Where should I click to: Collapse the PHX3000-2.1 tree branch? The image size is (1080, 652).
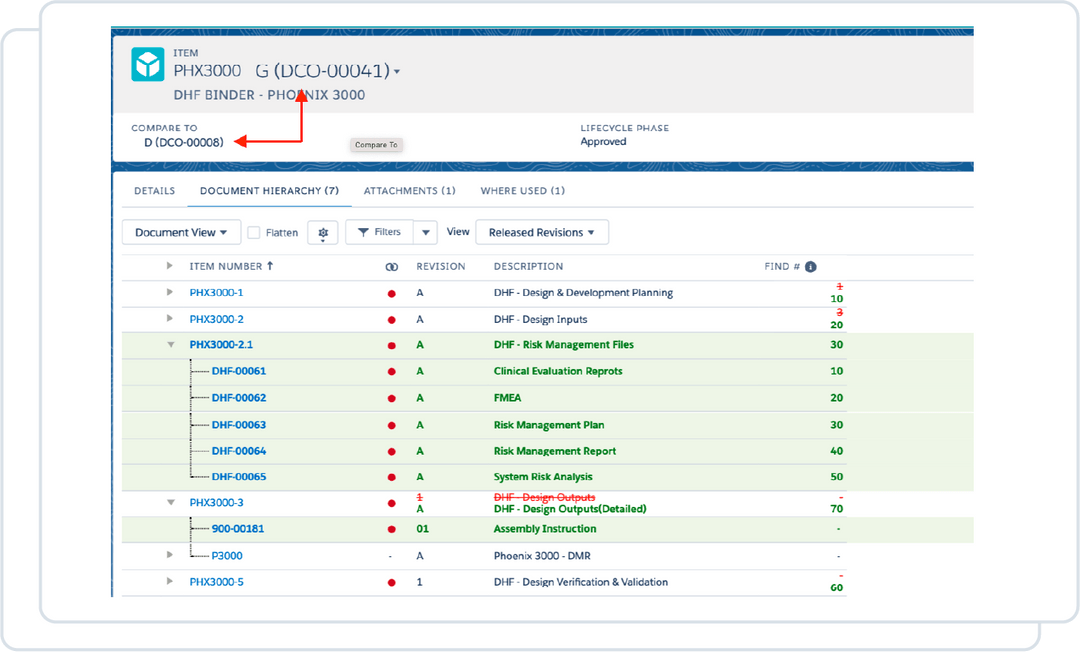coord(169,345)
